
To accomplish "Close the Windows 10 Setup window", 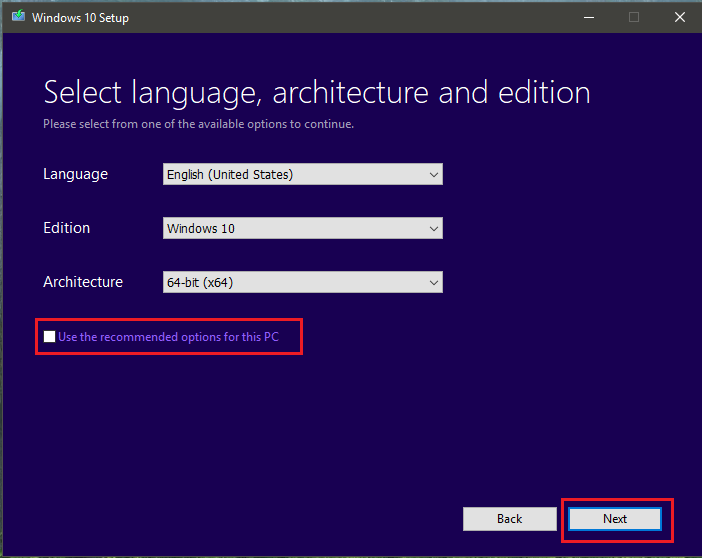I will (x=679, y=17).
